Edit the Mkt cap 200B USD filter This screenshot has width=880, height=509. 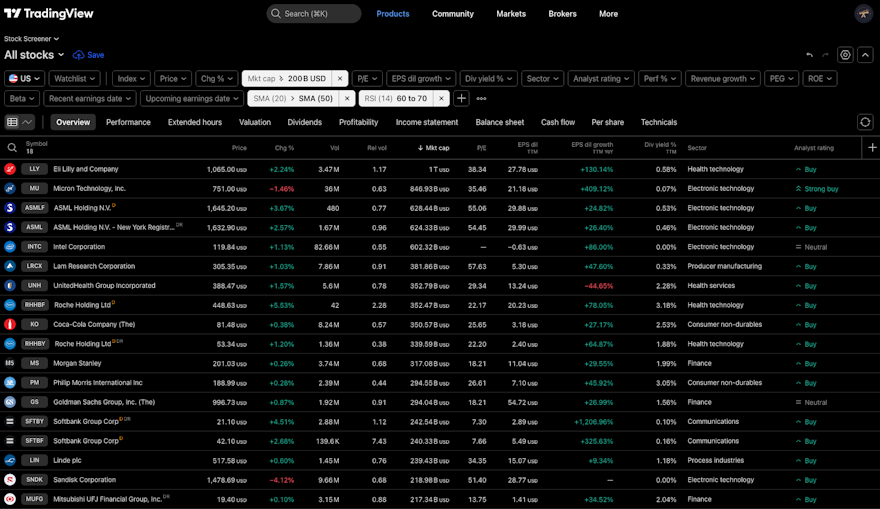287,79
